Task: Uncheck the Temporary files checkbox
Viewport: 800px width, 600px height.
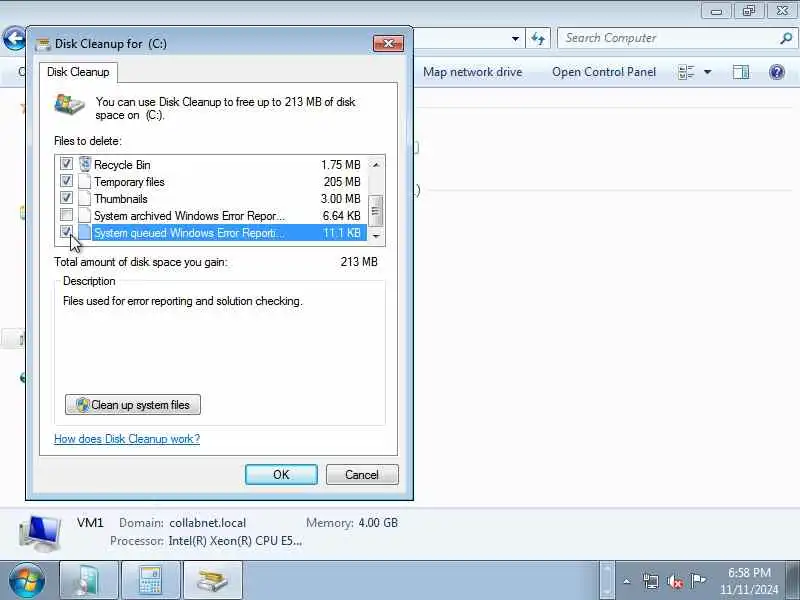Action: click(66, 181)
